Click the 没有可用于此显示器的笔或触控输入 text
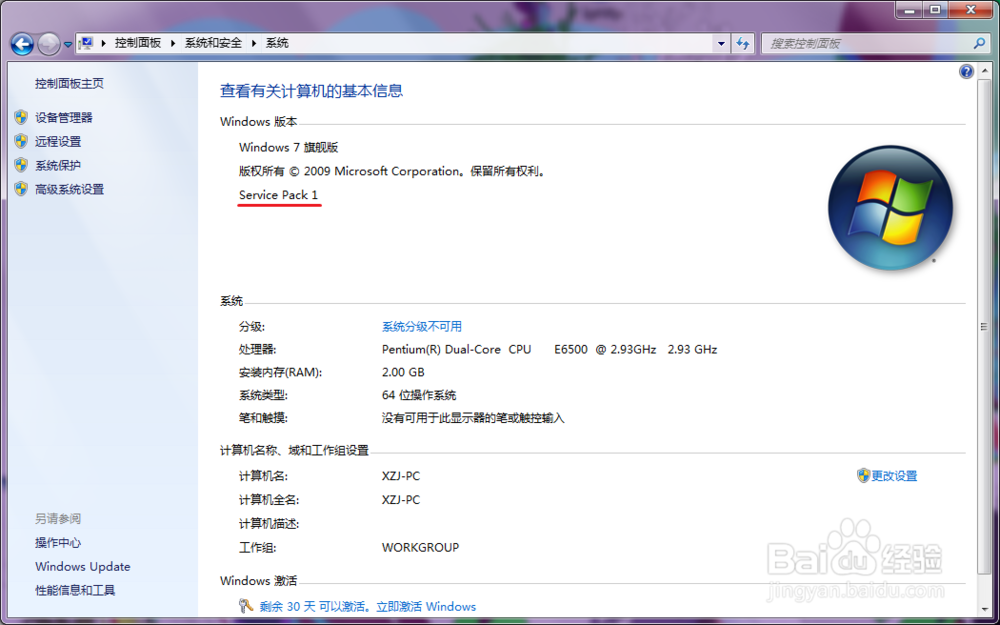 coord(473,418)
